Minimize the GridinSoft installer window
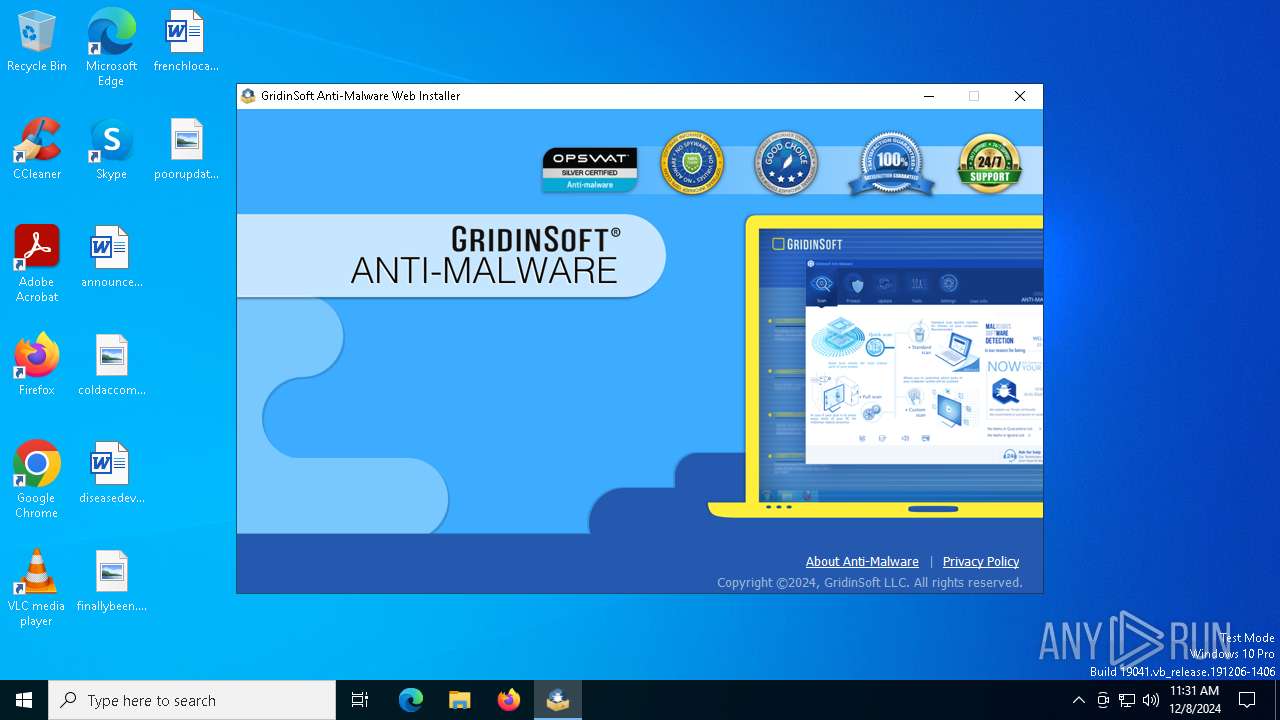 click(x=929, y=96)
